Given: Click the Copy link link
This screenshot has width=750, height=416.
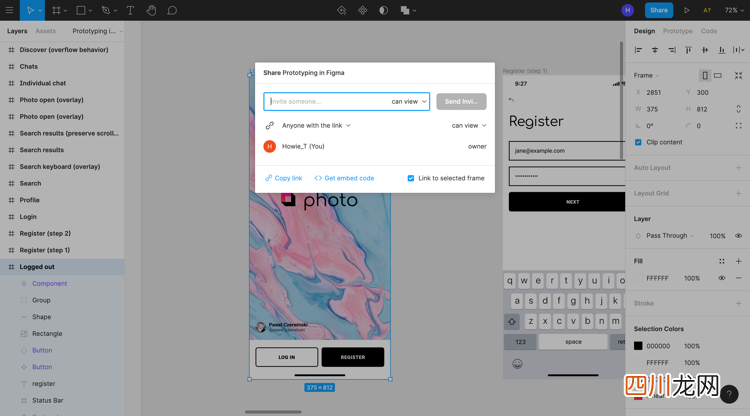Looking at the screenshot, I should [284, 178].
